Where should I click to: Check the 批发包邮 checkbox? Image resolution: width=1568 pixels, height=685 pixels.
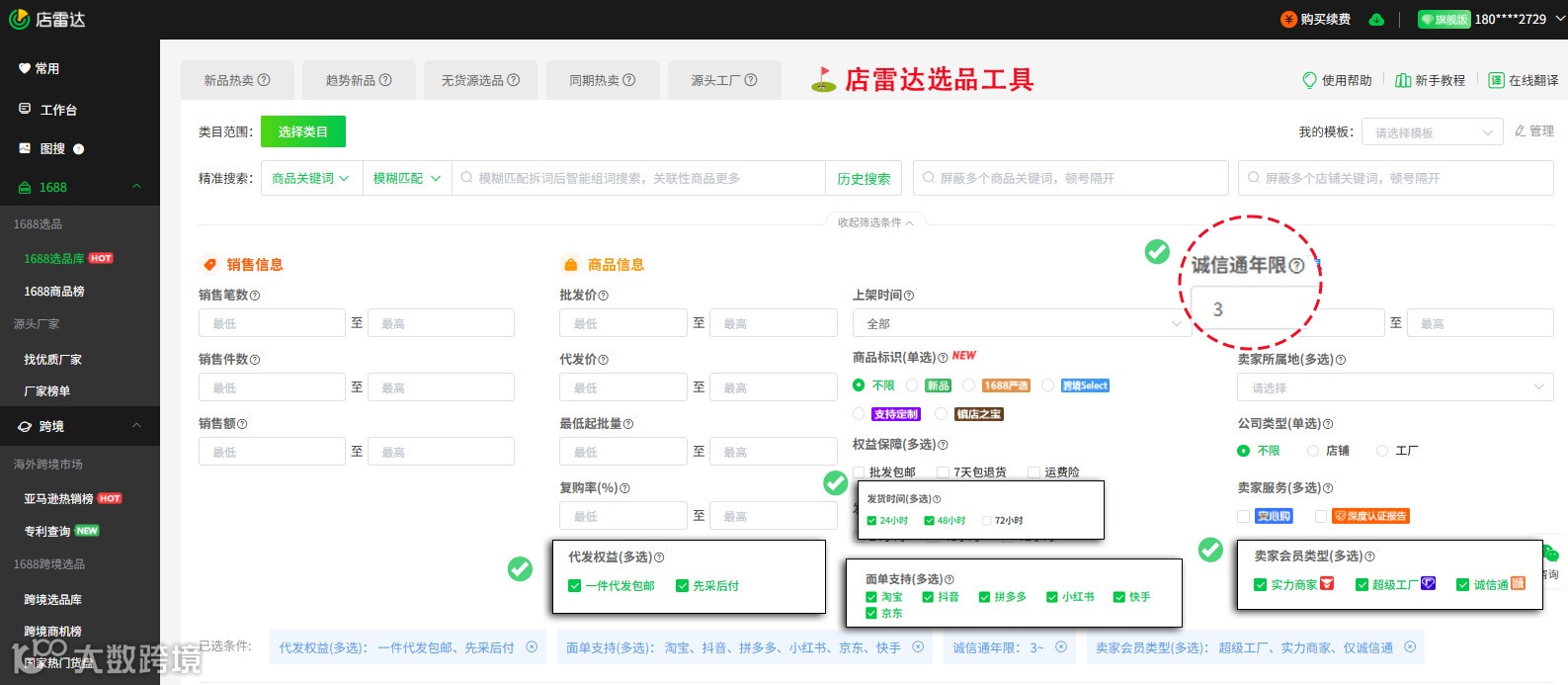[859, 472]
